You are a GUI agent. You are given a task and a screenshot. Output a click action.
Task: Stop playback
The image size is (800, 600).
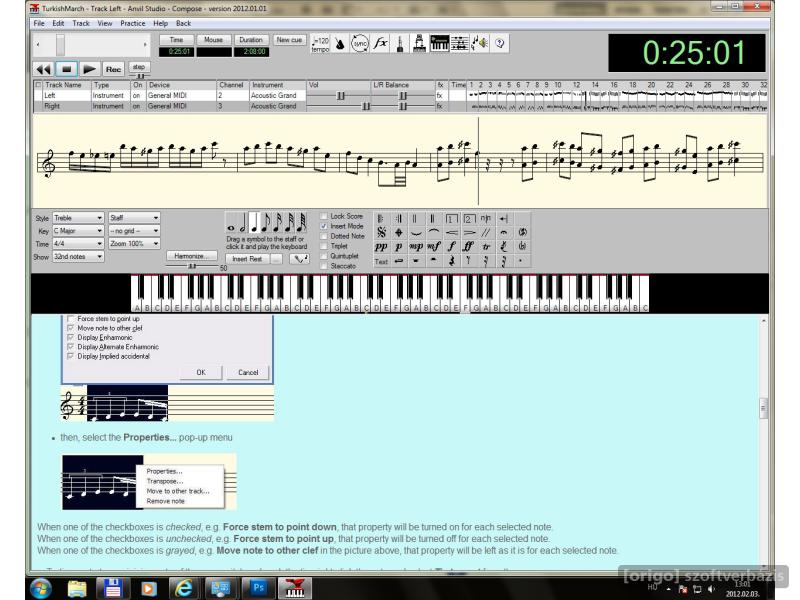point(66,69)
